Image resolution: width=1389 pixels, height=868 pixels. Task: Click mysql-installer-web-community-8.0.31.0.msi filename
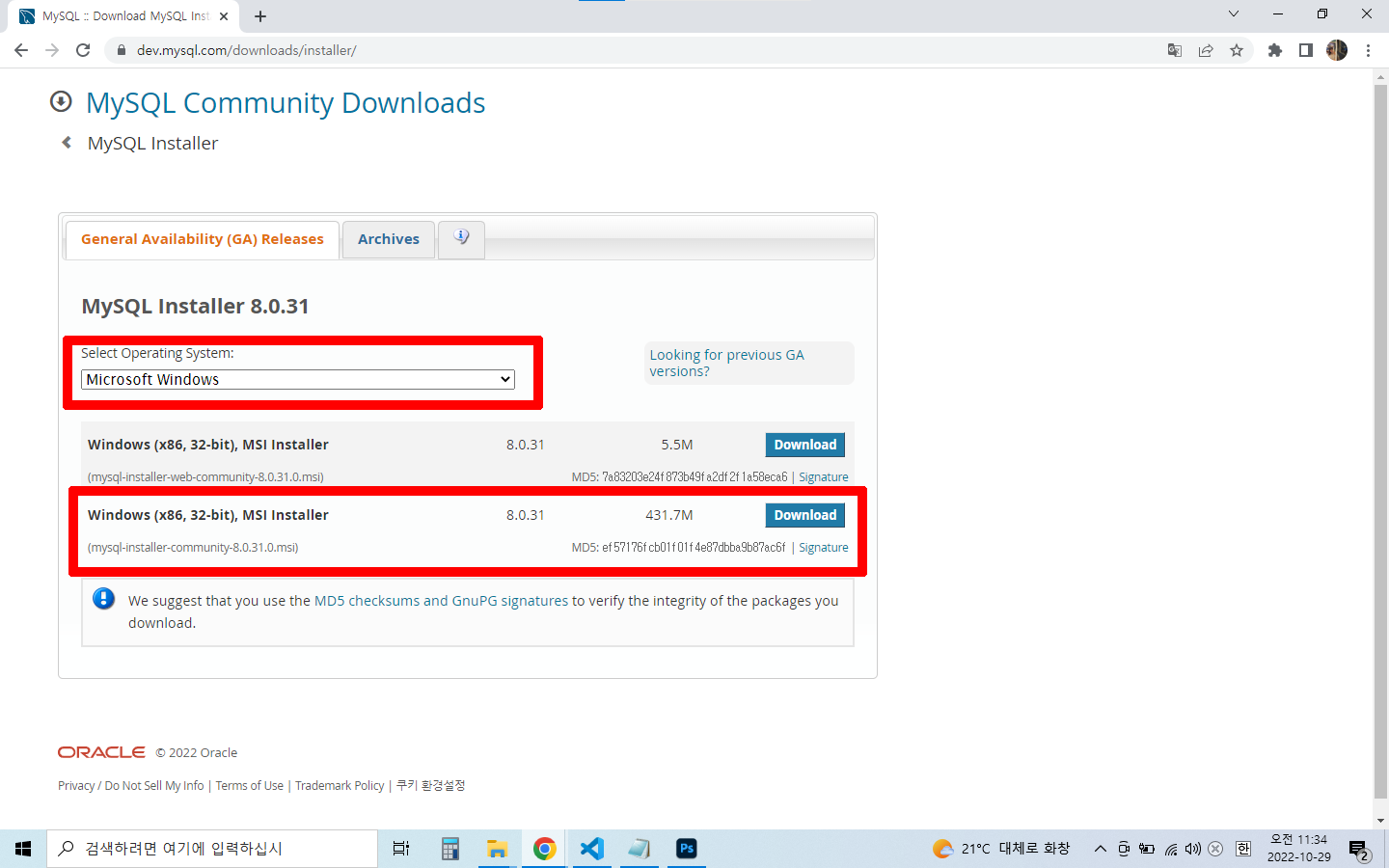pos(205,477)
